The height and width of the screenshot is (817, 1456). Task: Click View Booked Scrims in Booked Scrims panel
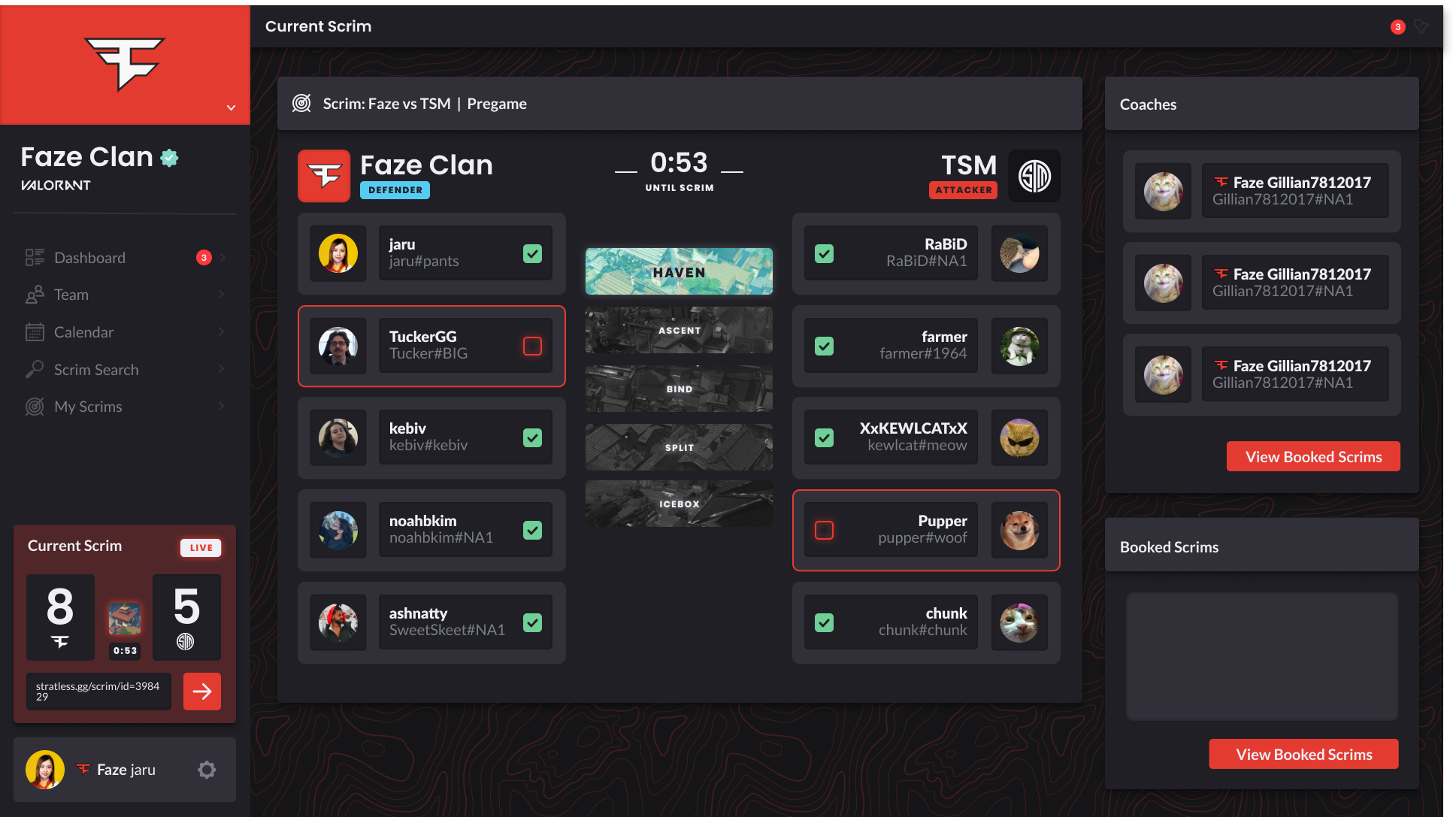coord(1304,754)
